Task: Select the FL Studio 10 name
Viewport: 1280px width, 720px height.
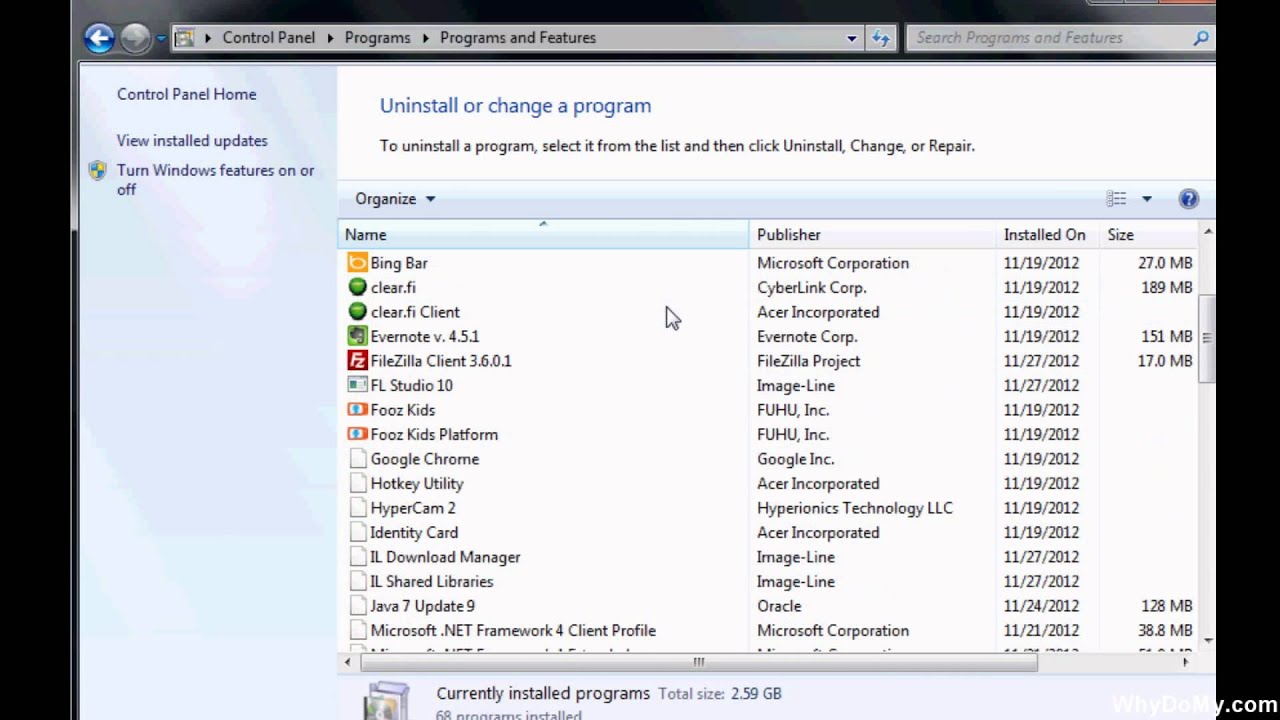Action: tap(412, 386)
